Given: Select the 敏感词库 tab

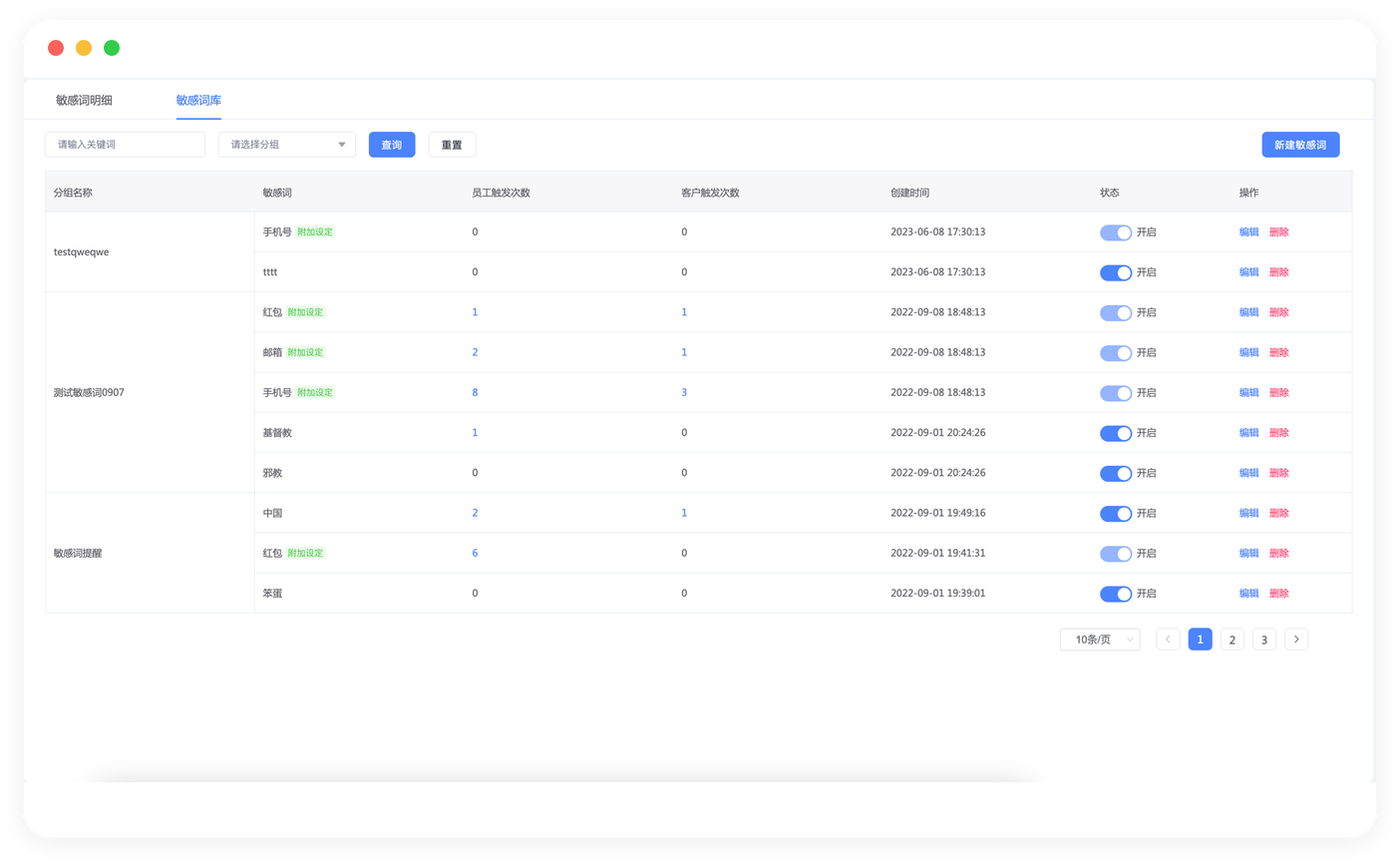Looking at the screenshot, I should [198, 100].
